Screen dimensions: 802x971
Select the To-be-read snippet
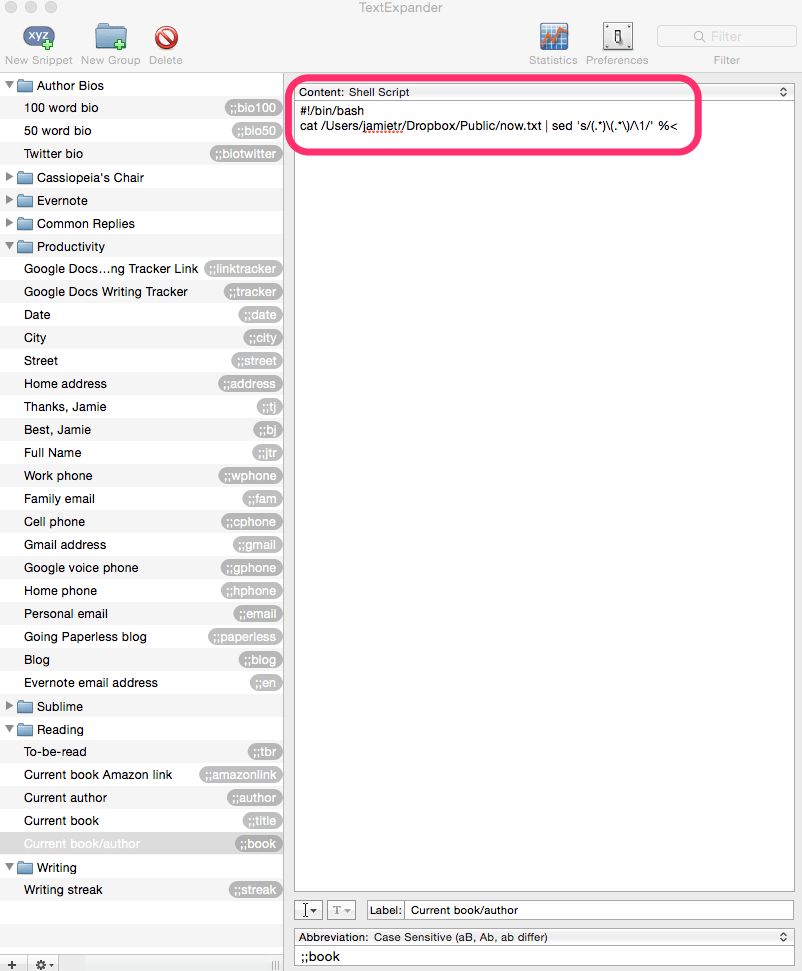[141, 752]
